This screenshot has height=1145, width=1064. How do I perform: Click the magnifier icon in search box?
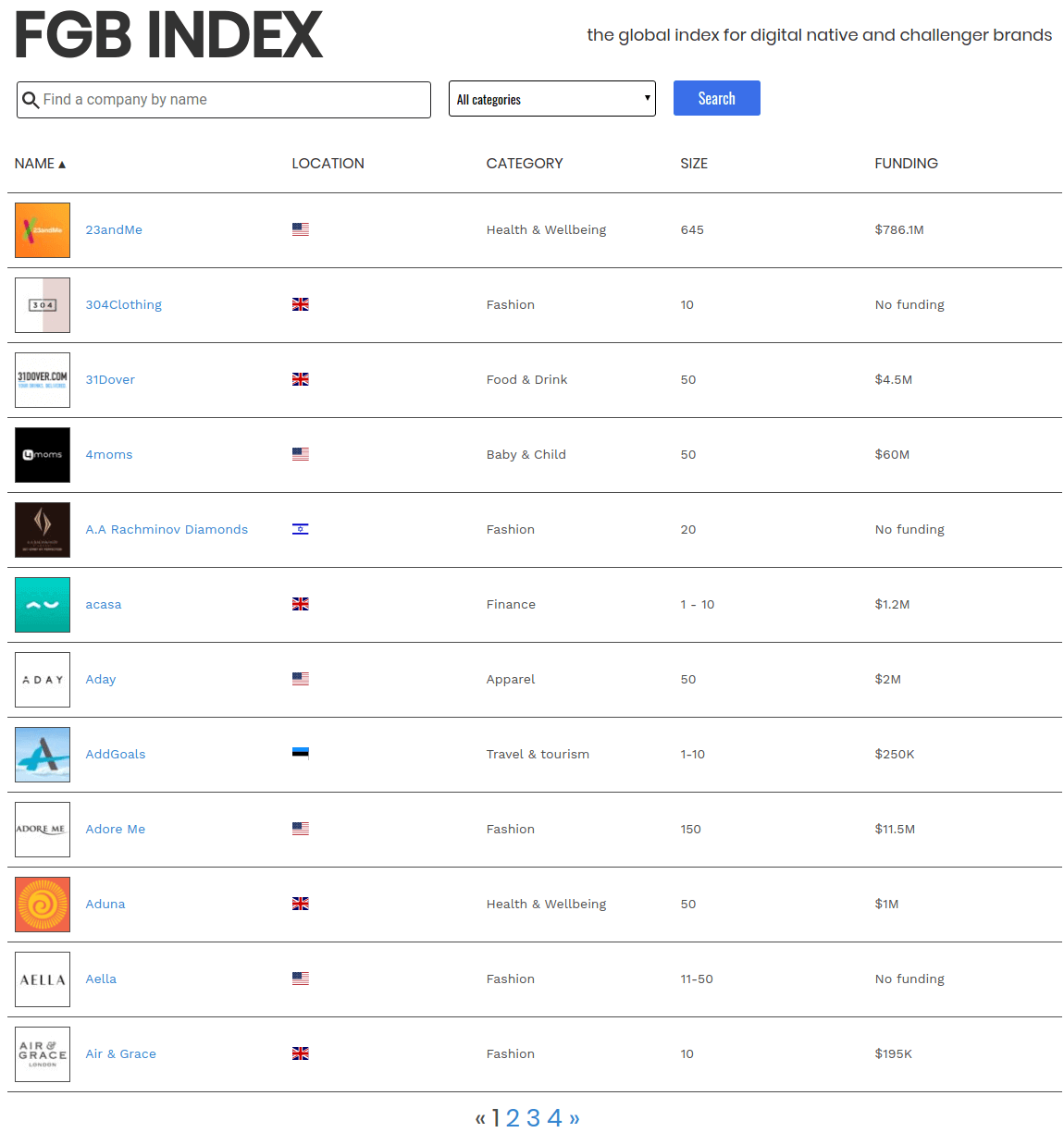pos(31,100)
